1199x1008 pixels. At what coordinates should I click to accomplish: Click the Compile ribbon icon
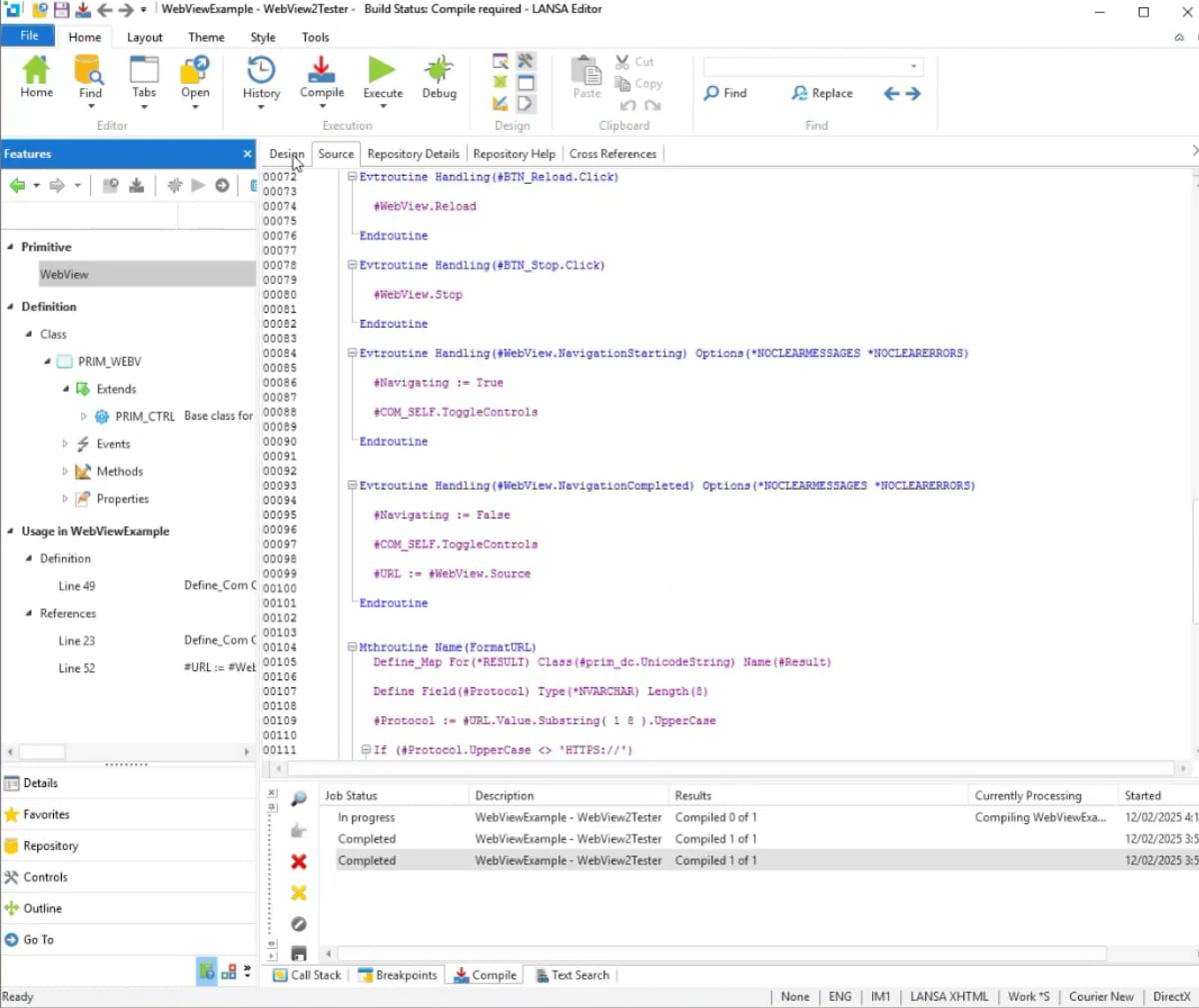(x=322, y=69)
